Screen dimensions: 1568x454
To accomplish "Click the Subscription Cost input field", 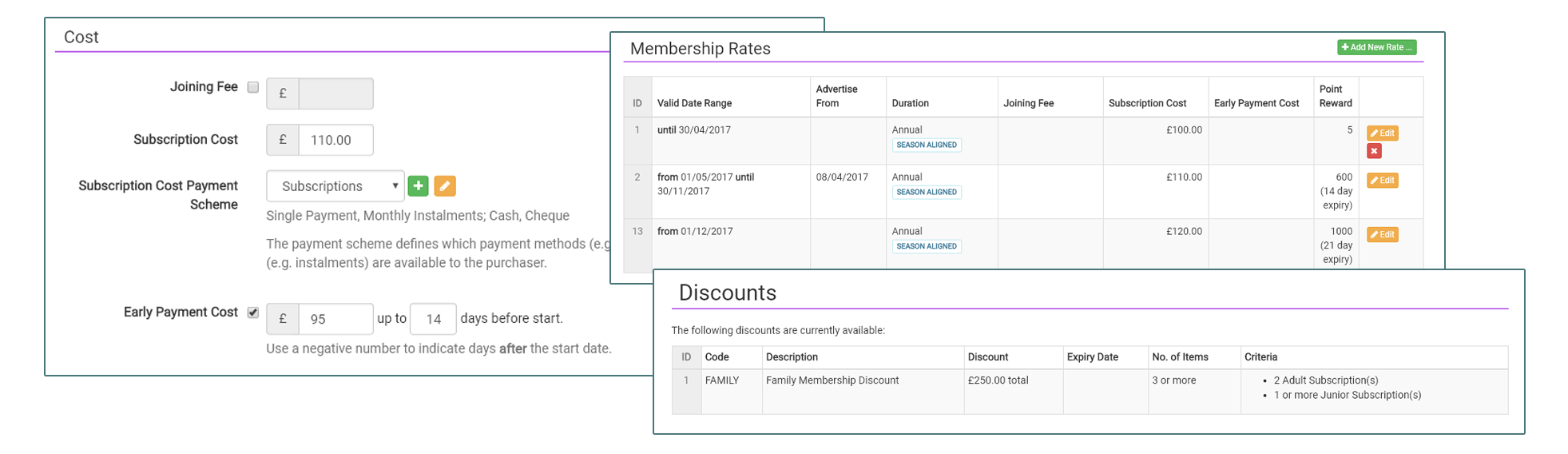I will click(335, 140).
